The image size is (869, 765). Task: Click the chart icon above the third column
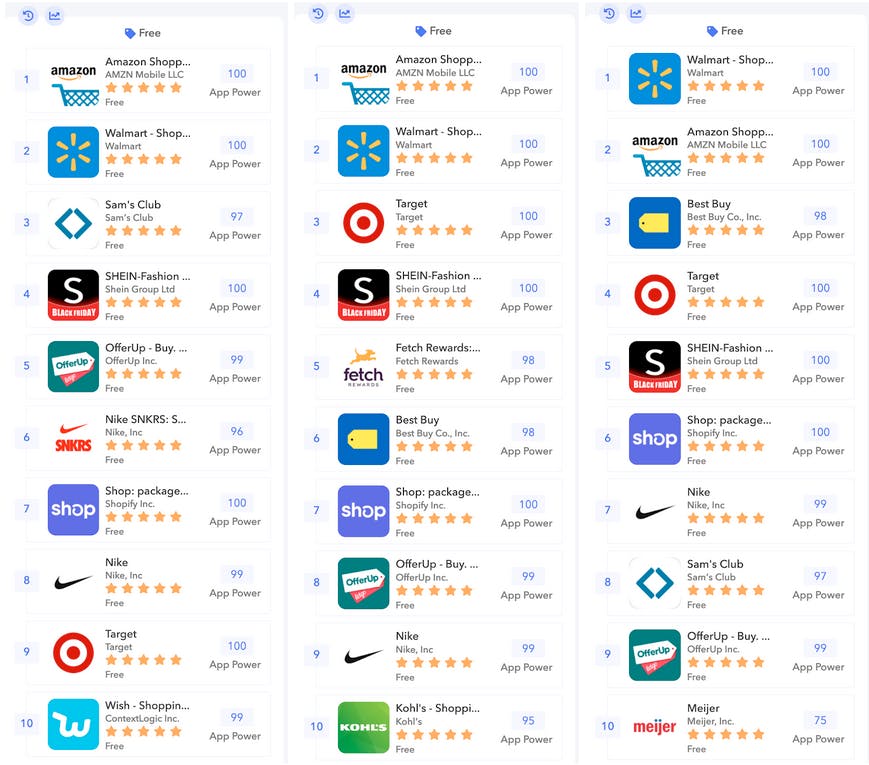point(636,13)
